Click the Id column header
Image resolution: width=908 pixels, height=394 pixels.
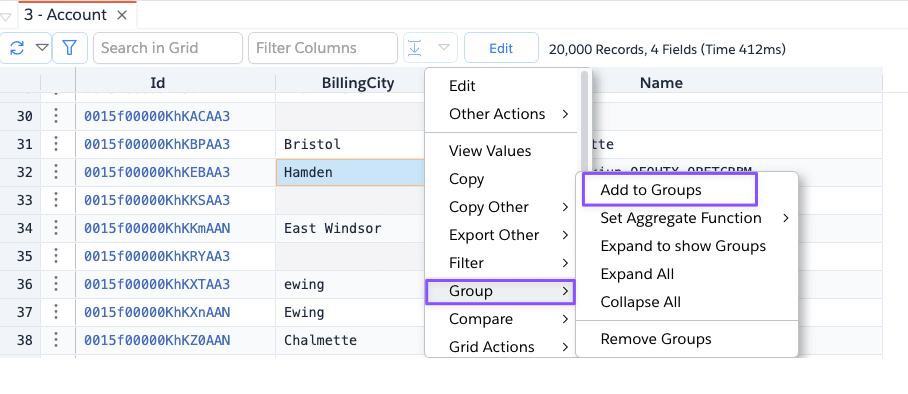(x=158, y=83)
